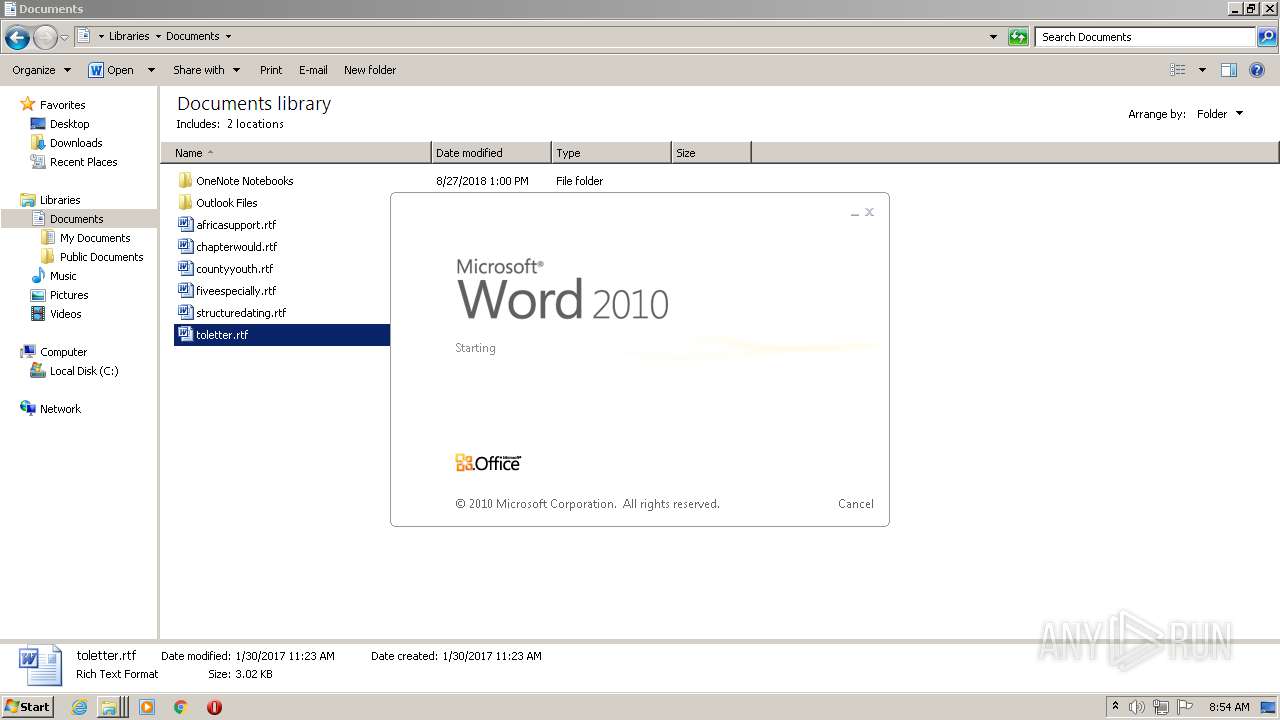Click the Libraries dropdown arrow in address bar
The image size is (1280, 720).
pos(158,36)
